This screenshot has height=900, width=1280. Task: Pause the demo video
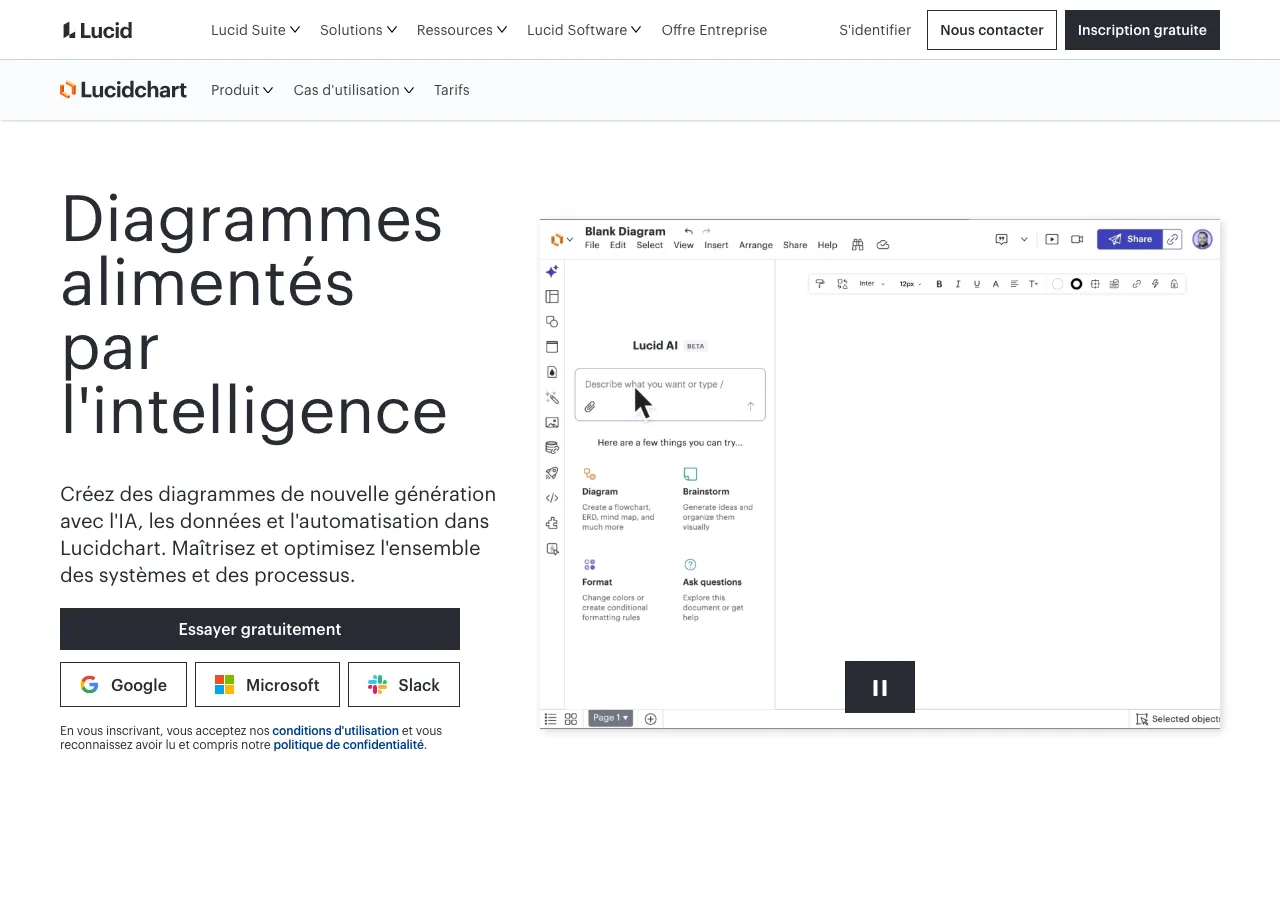click(880, 687)
